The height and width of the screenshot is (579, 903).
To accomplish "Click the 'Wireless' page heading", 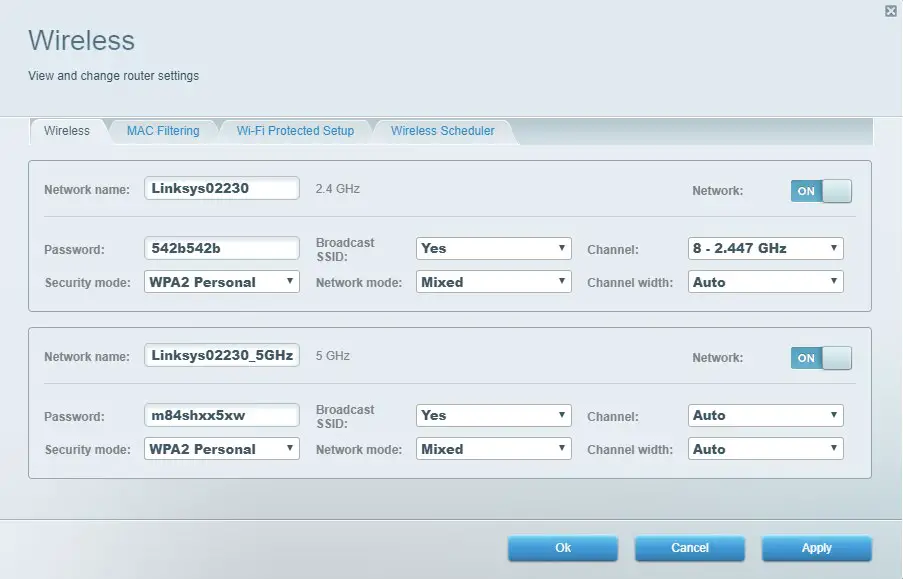I will point(81,40).
